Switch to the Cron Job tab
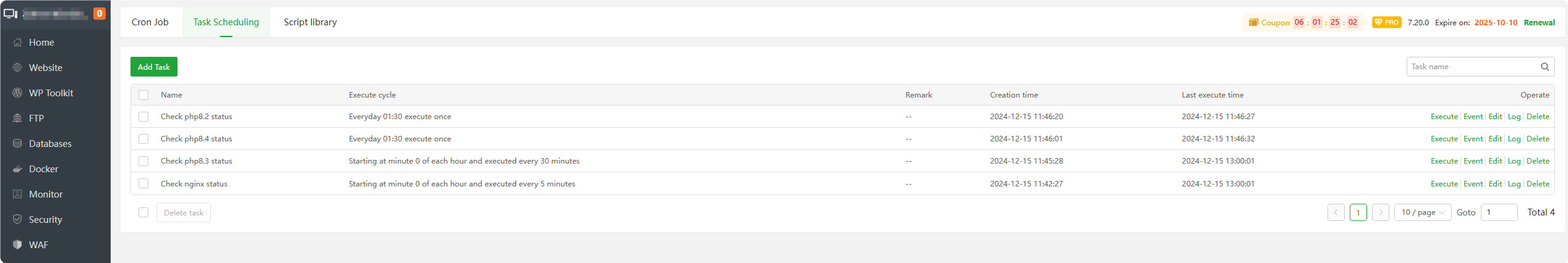Screen dimensions: 1568x263 coord(150,22)
